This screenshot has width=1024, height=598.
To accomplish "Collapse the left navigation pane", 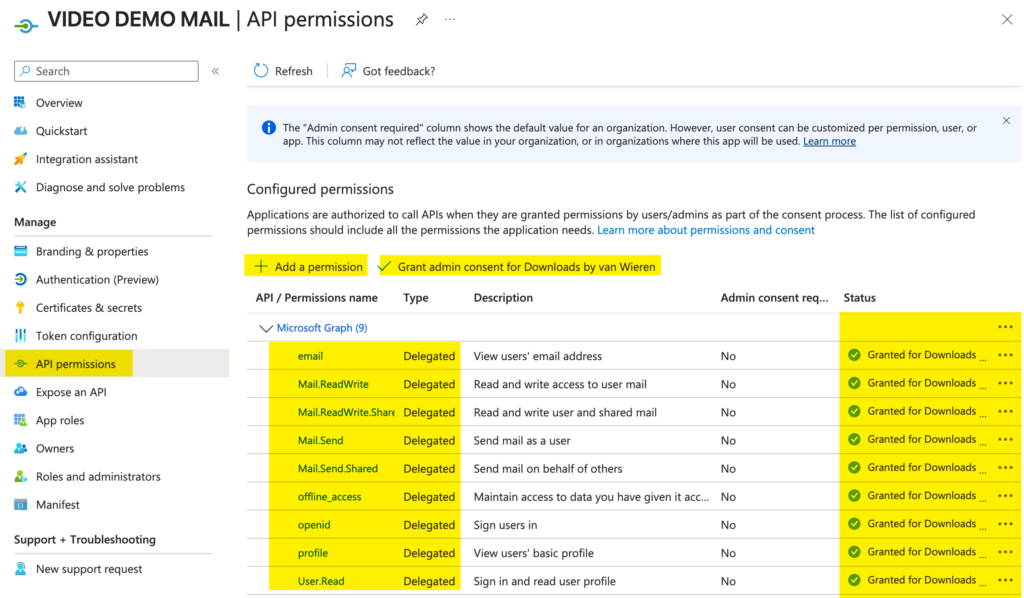I will pos(214,70).
